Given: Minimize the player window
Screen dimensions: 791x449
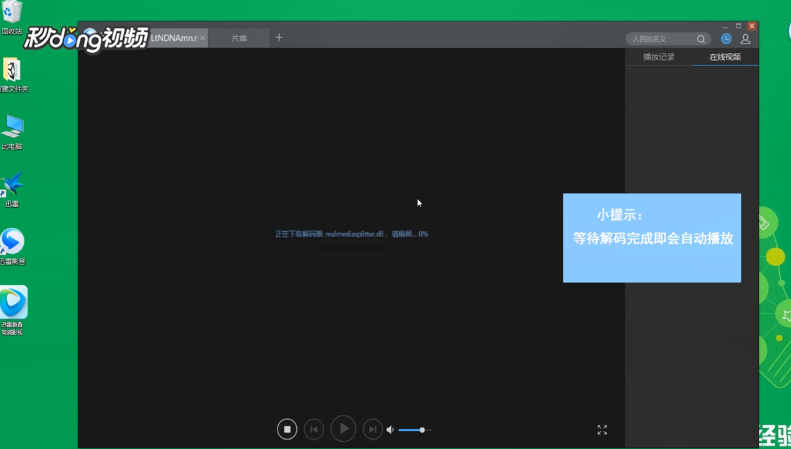Looking at the screenshot, I should point(725,26).
